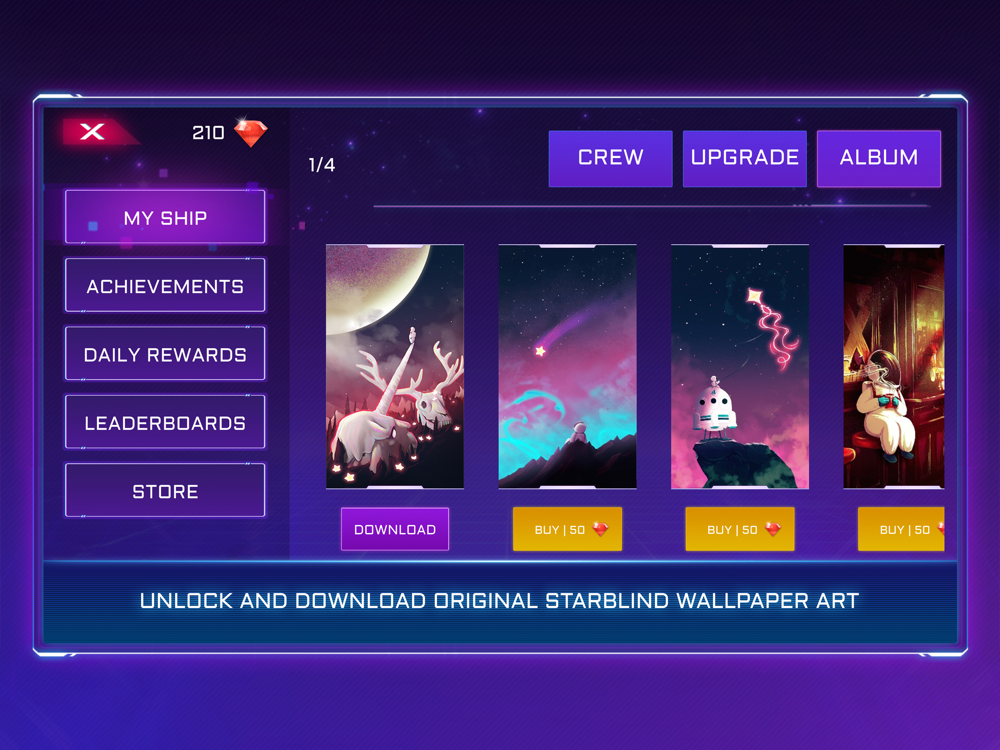
Task: Select the rocket with pink kite thumbnail
Action: click(740, 366)
